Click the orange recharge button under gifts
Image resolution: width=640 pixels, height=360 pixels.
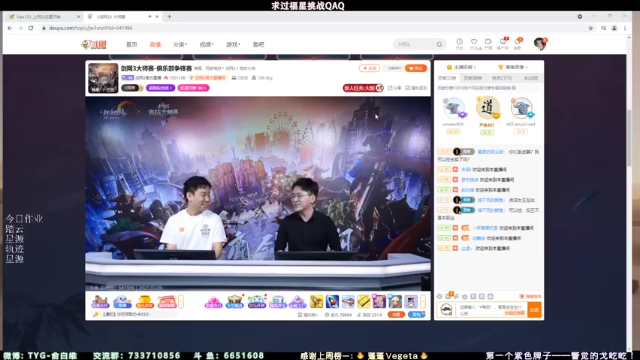tap(396, 315)
